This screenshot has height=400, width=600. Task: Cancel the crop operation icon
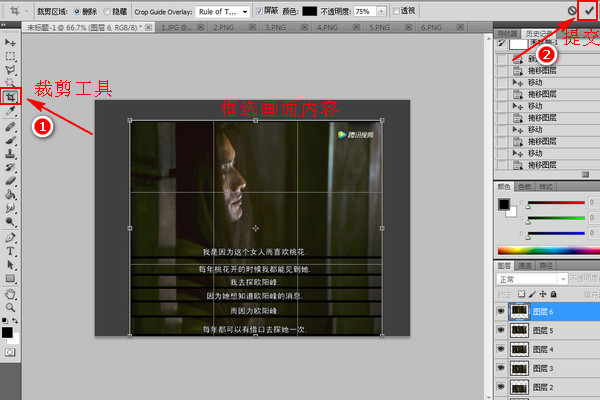pyautogui.click(x=572, y=11)
